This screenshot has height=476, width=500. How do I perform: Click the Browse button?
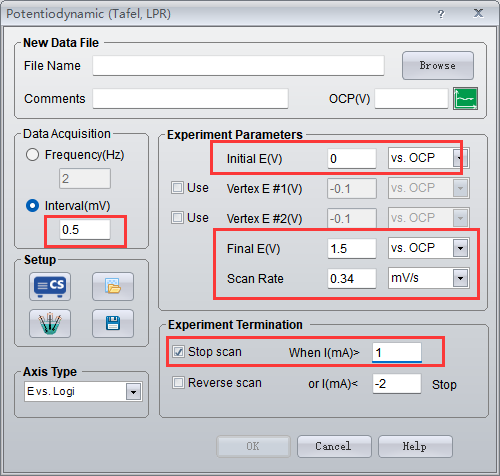point(438,65)
